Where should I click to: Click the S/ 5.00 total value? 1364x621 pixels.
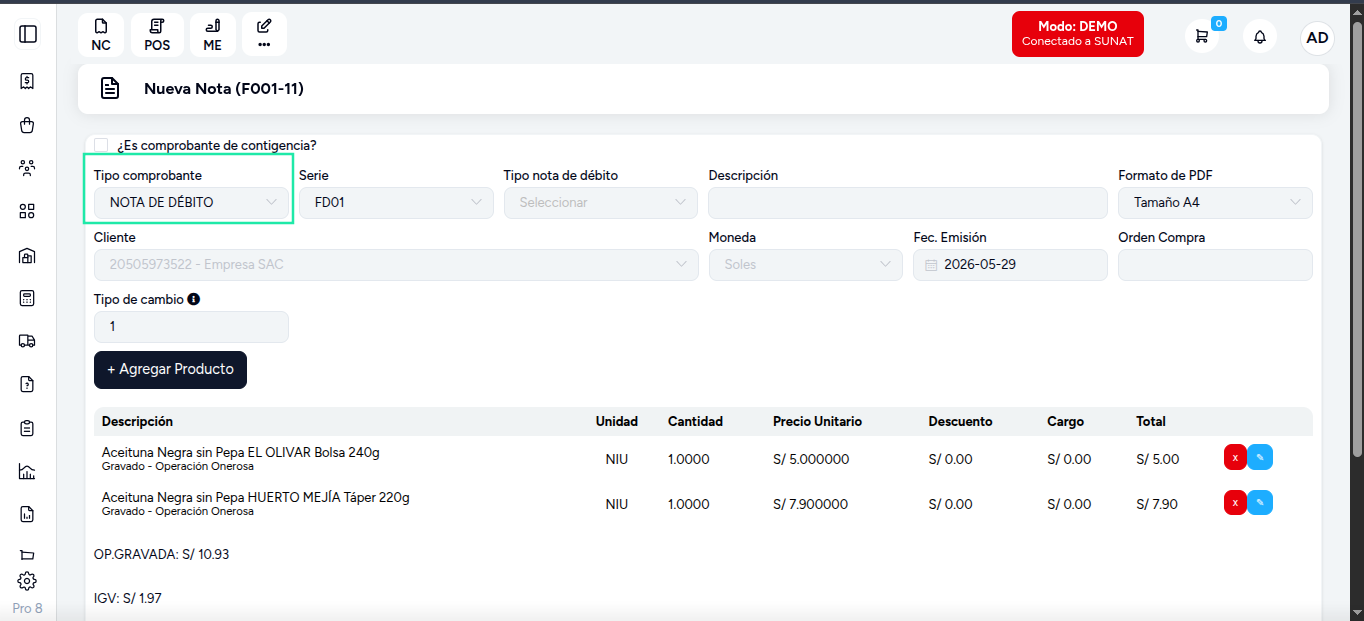pos(1158,460)
